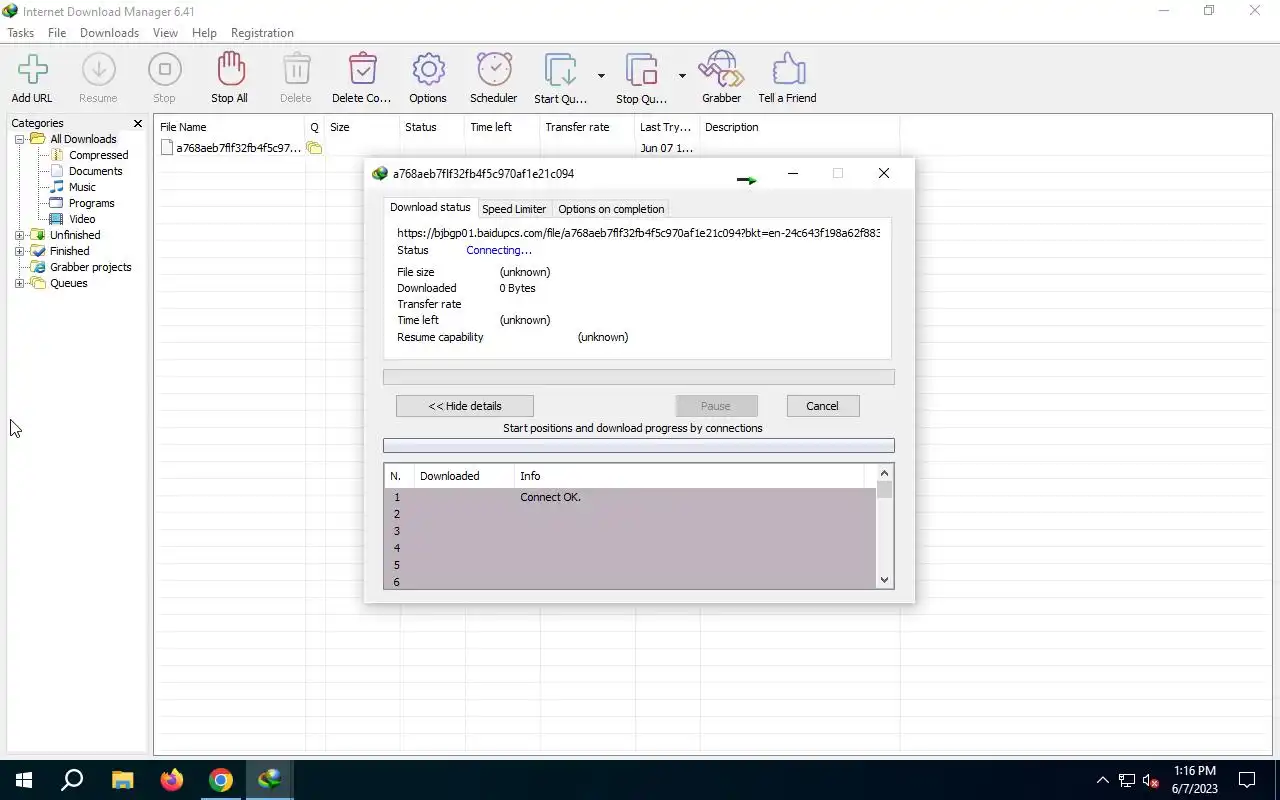This screenshot has width=1280, height=800.
Task: Select connection row 1 Connect OK
Action: click(630, 497)
